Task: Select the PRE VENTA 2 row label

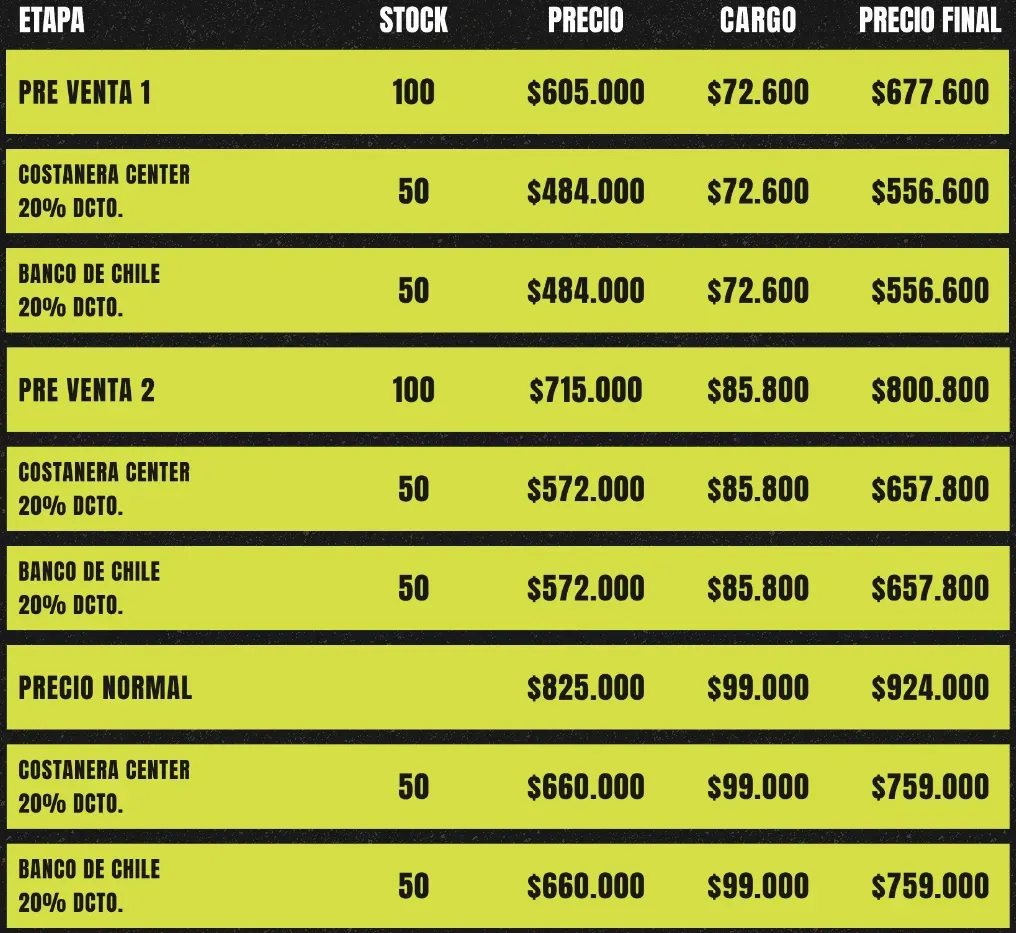Action: pos(87,390)
